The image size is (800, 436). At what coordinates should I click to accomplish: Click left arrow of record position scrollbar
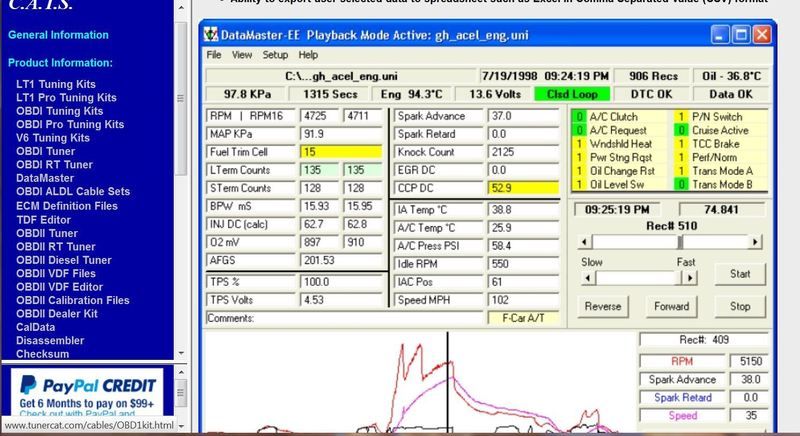pos(585,242)
